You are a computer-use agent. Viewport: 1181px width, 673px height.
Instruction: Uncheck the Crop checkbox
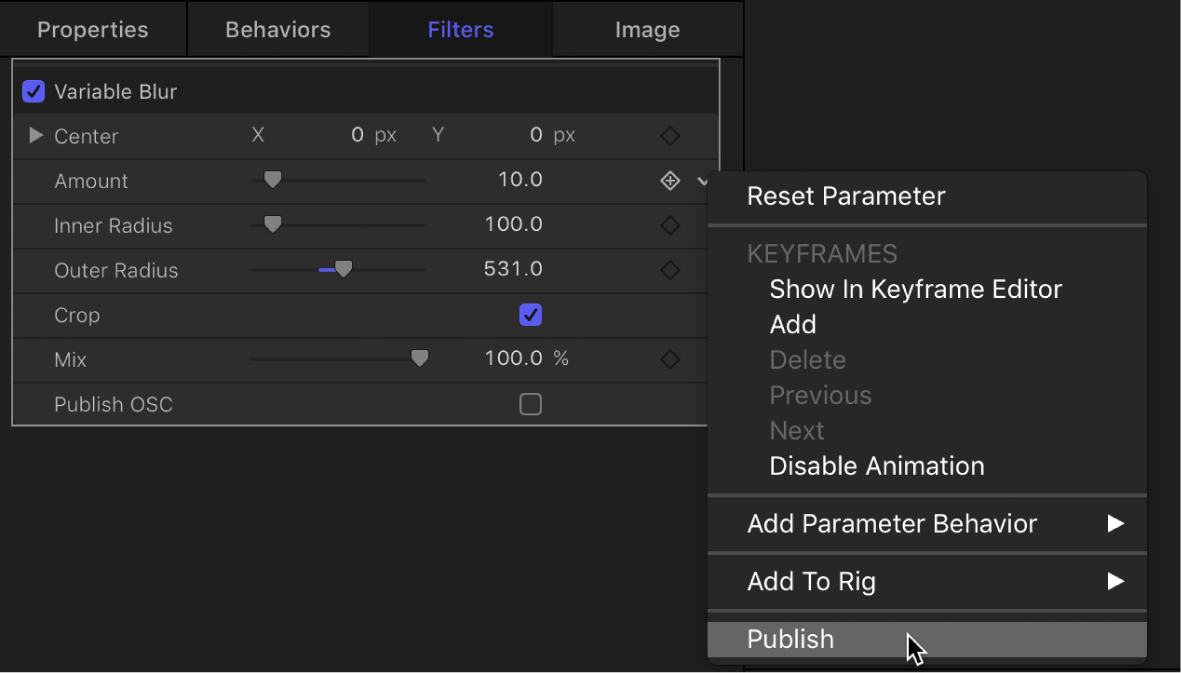click(x=530, y=314)
